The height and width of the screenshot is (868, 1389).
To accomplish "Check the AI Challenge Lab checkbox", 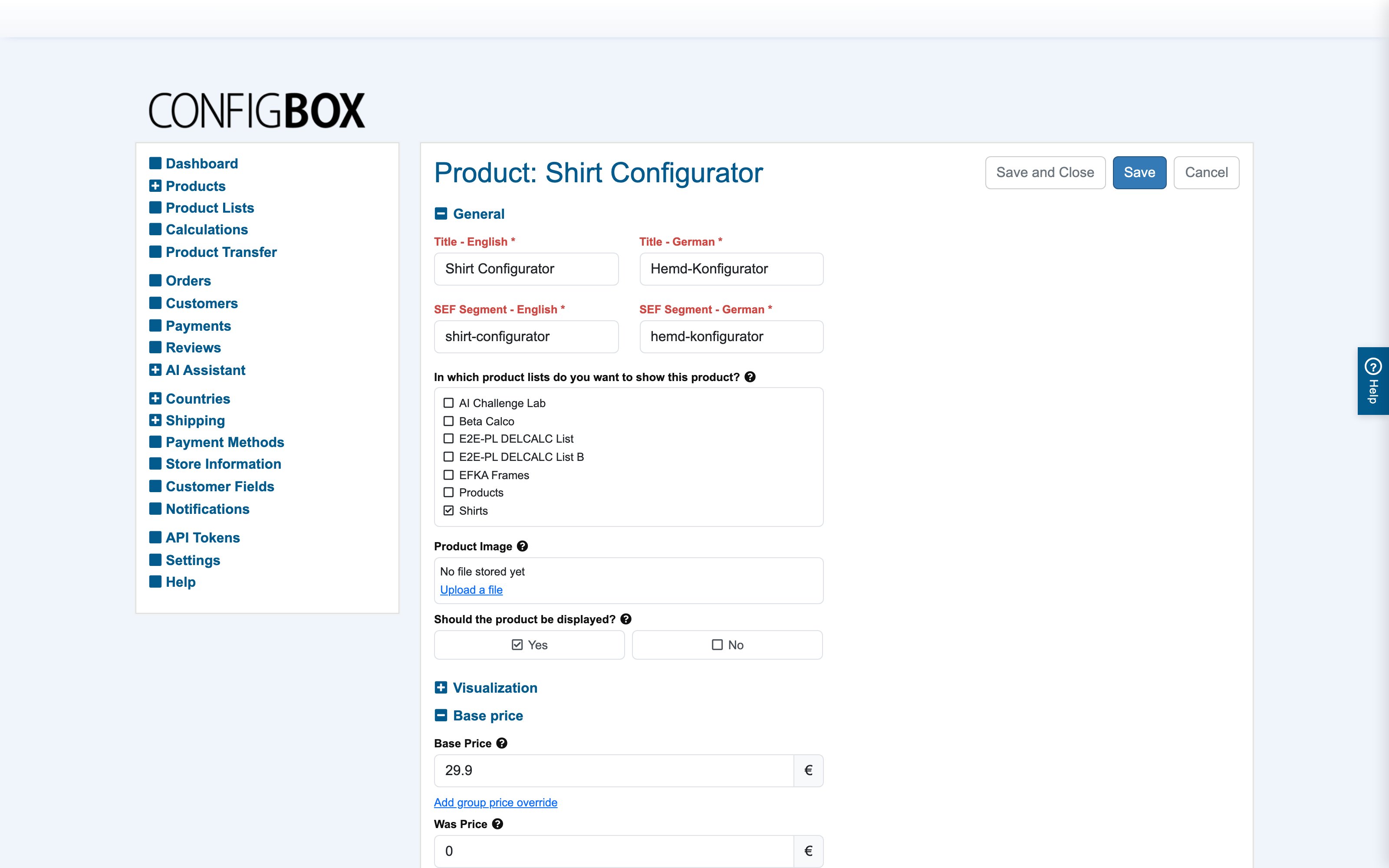I will (x=448, y=403).
